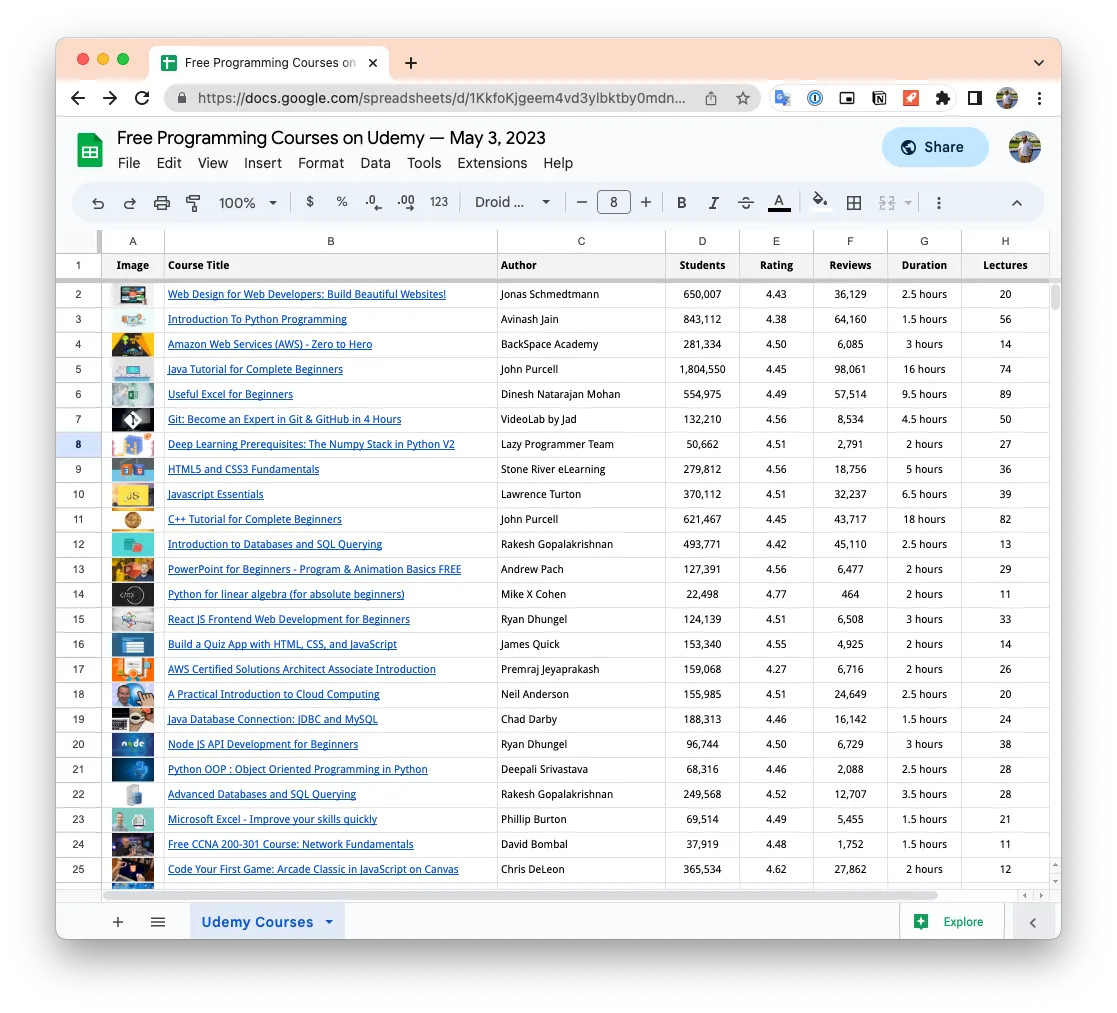Screen dimensions: 1117x1013
Task: Click the Print icon in the toolbar
Action: pyautogui.click(x=161, y=201)
